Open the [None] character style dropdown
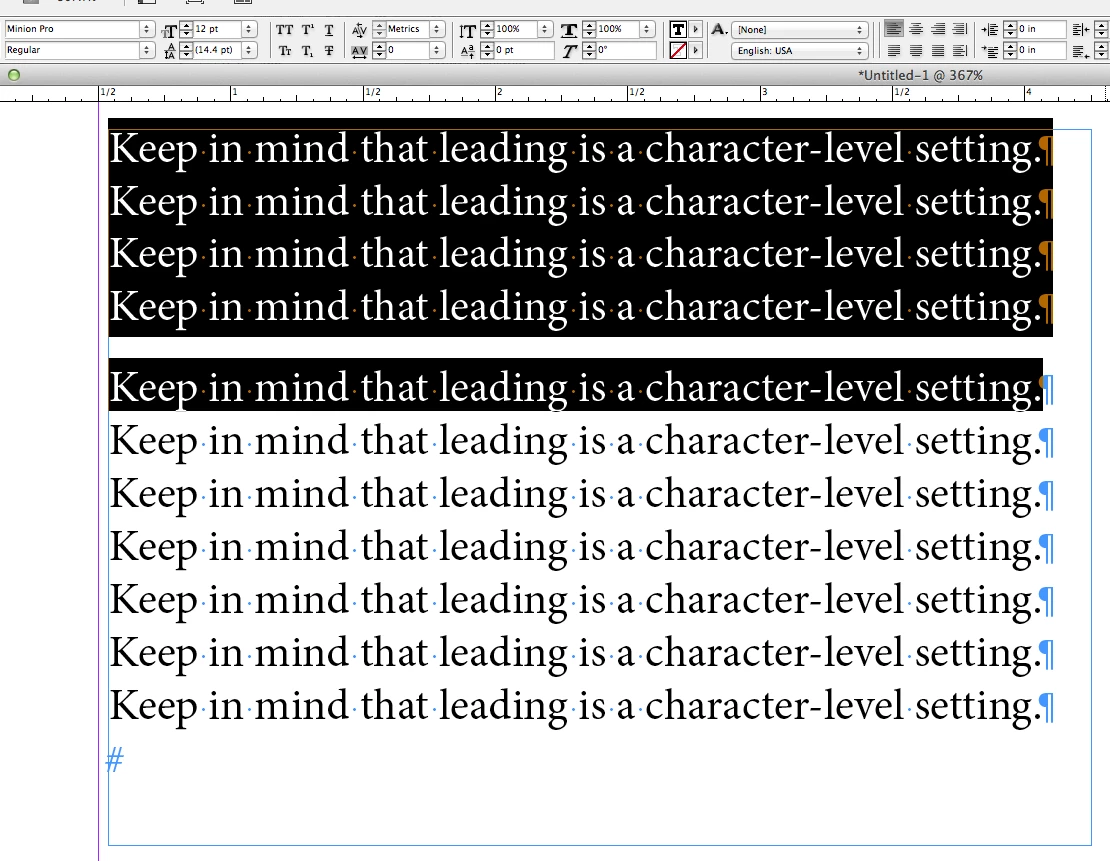This screenshot has height=861, width=1110. click(x=799, y=30)
